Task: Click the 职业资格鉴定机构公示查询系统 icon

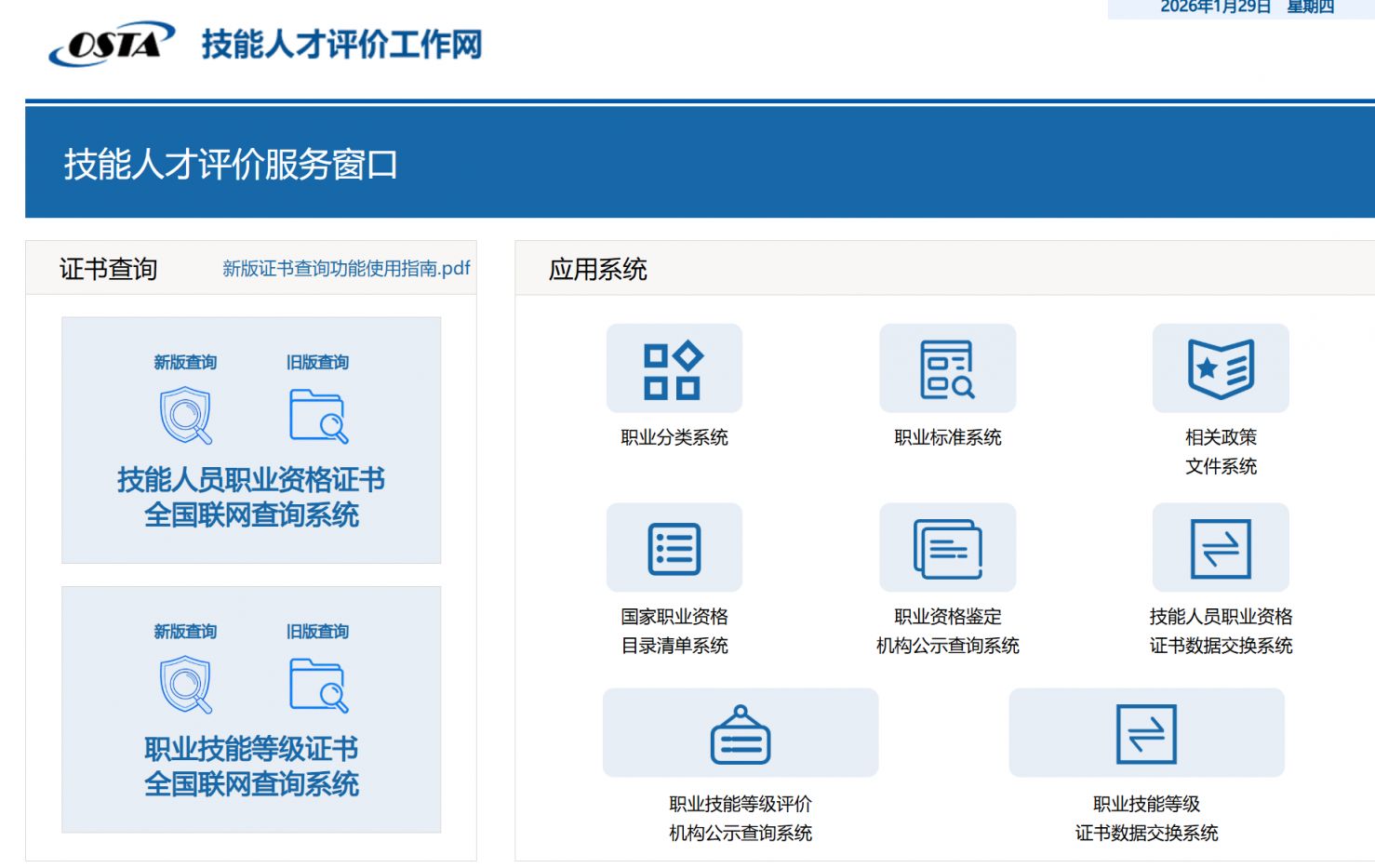Action: coord(947,548)
